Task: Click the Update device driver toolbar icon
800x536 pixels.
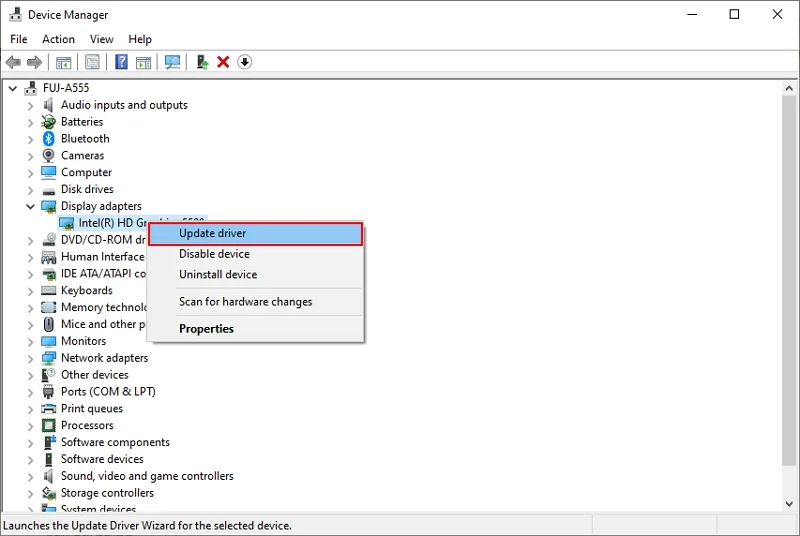Action: click(x=202, y=62)
